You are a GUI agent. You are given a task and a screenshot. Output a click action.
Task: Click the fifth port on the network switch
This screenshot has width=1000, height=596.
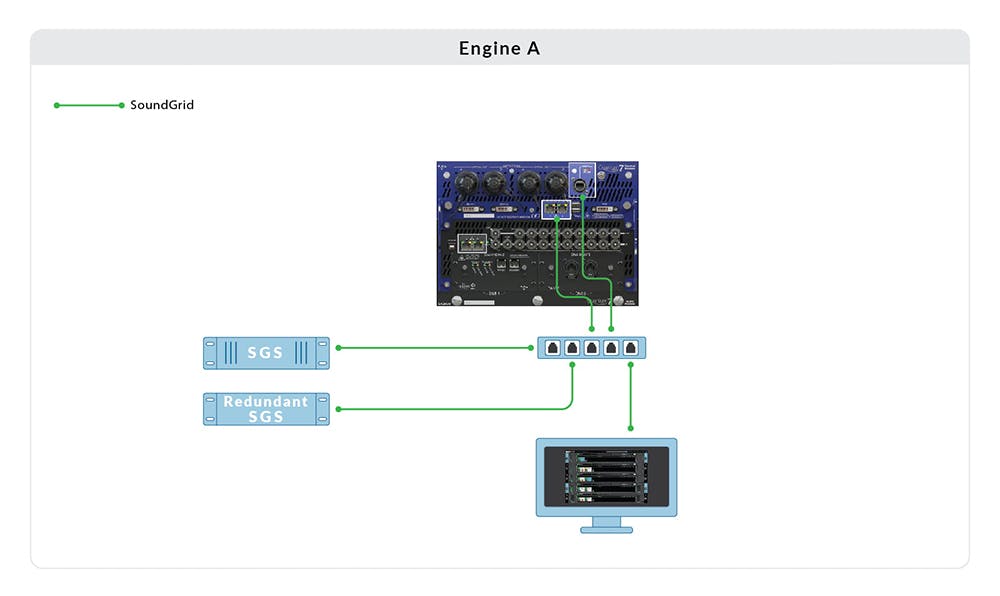(x=631, y=348)
